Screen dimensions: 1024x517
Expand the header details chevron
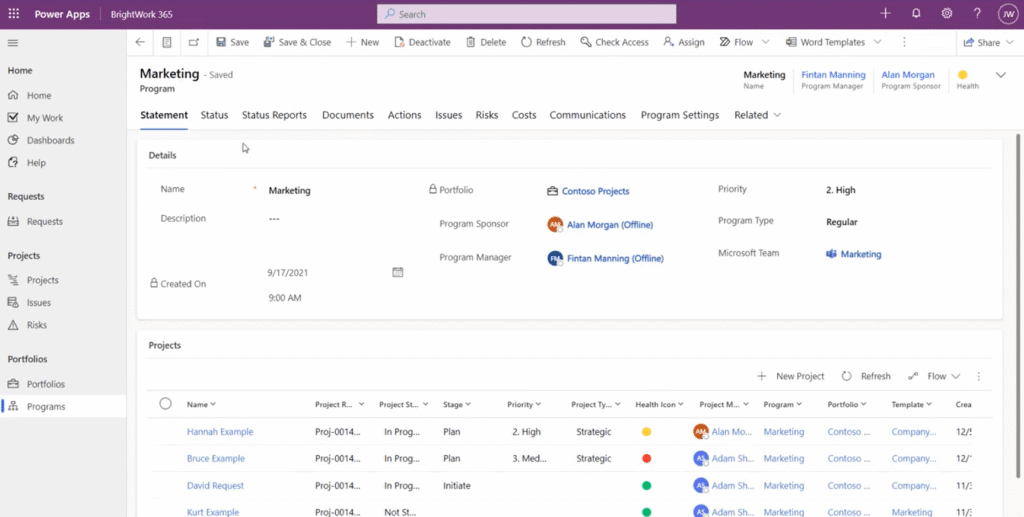(1000, 76)
